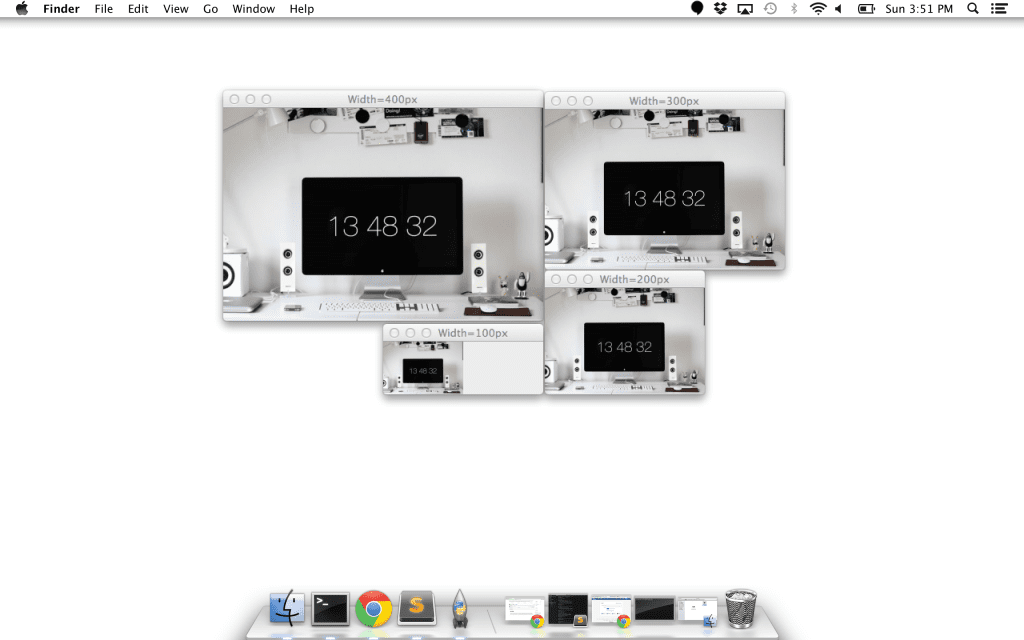Open Sublime Text from the Dock
Viewport: 1024px width, 640px height.
coord(417,607)
